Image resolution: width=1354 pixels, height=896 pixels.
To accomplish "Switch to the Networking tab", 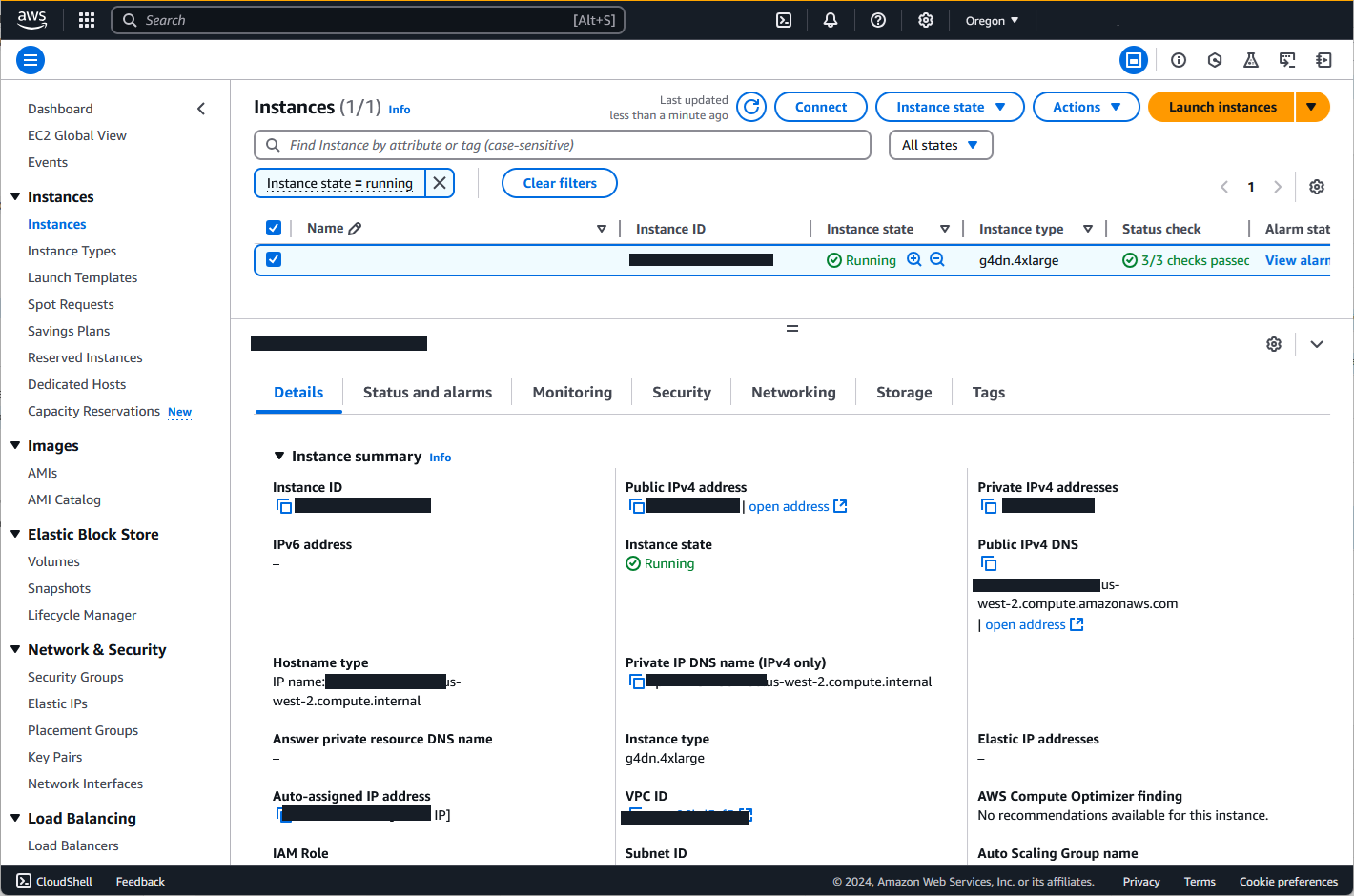I will coord(793,392).
